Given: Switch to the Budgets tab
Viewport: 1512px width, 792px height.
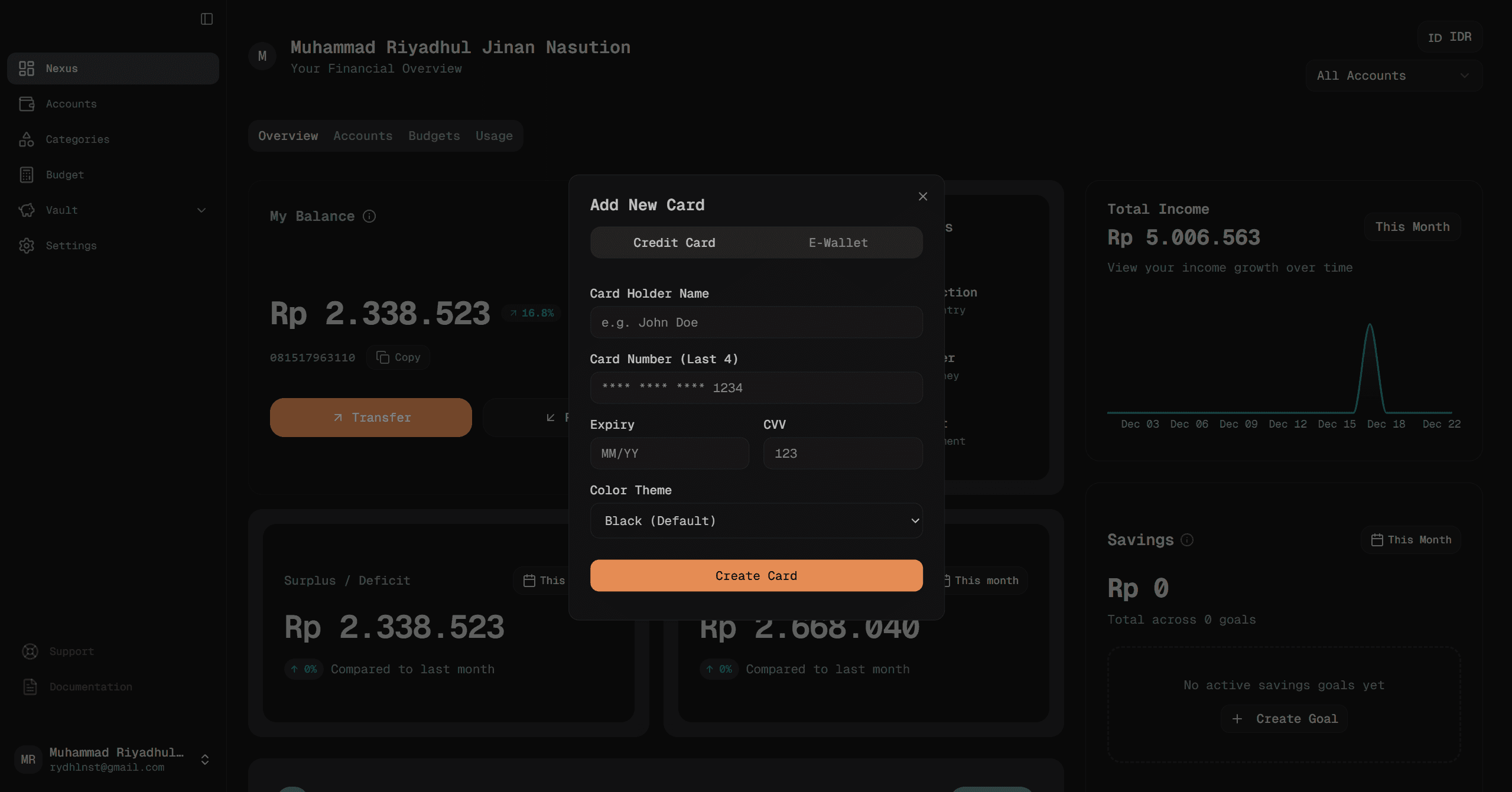Looking at the screenshot, I should pyautogui.click(x=434, y=136).
